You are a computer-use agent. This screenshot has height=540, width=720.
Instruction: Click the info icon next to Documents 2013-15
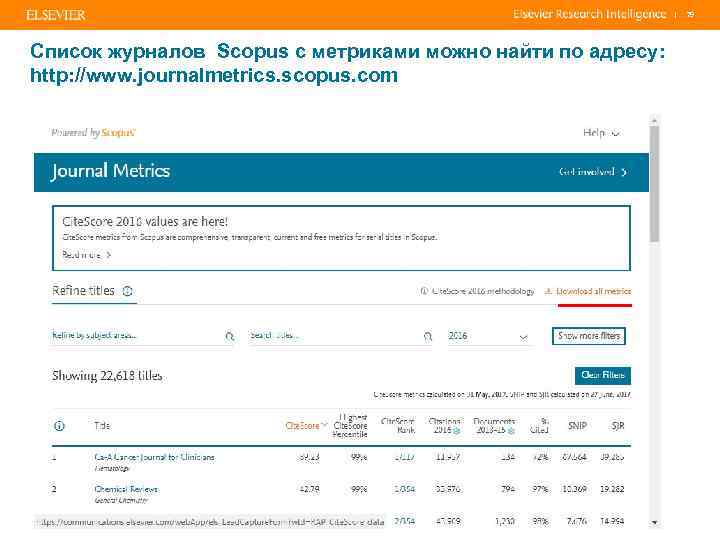511,431
